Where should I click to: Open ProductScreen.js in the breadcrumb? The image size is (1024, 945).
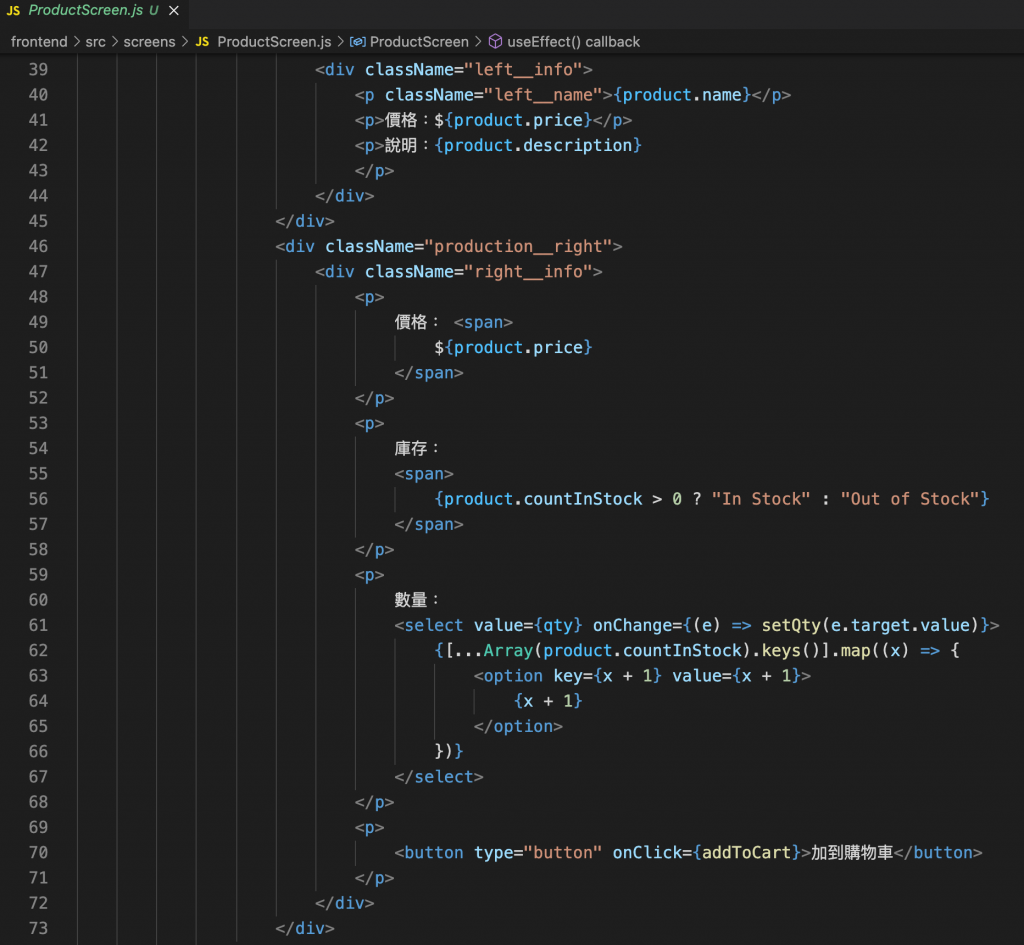coord(274,42)
